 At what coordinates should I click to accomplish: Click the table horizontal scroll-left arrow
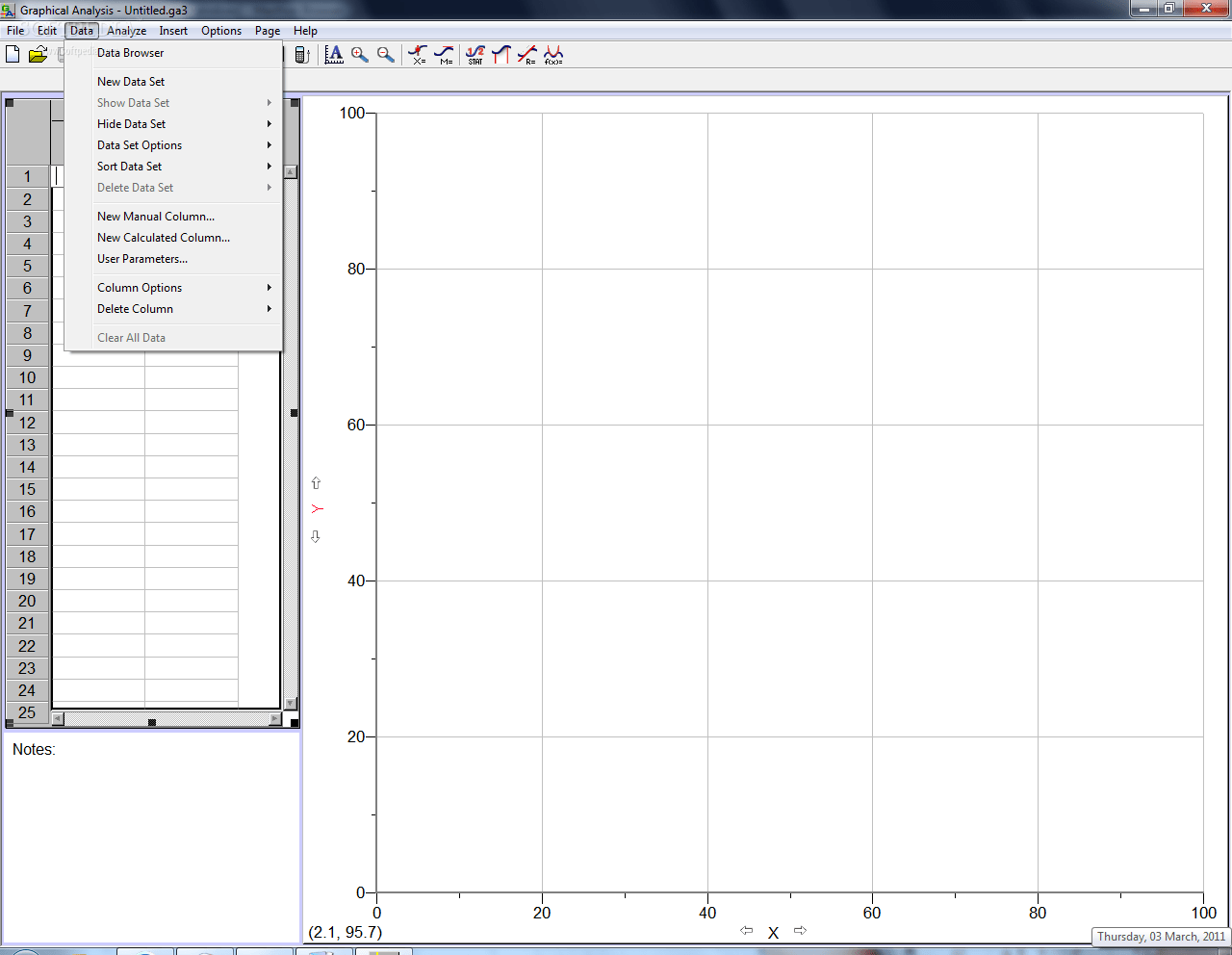pos(58,719)
